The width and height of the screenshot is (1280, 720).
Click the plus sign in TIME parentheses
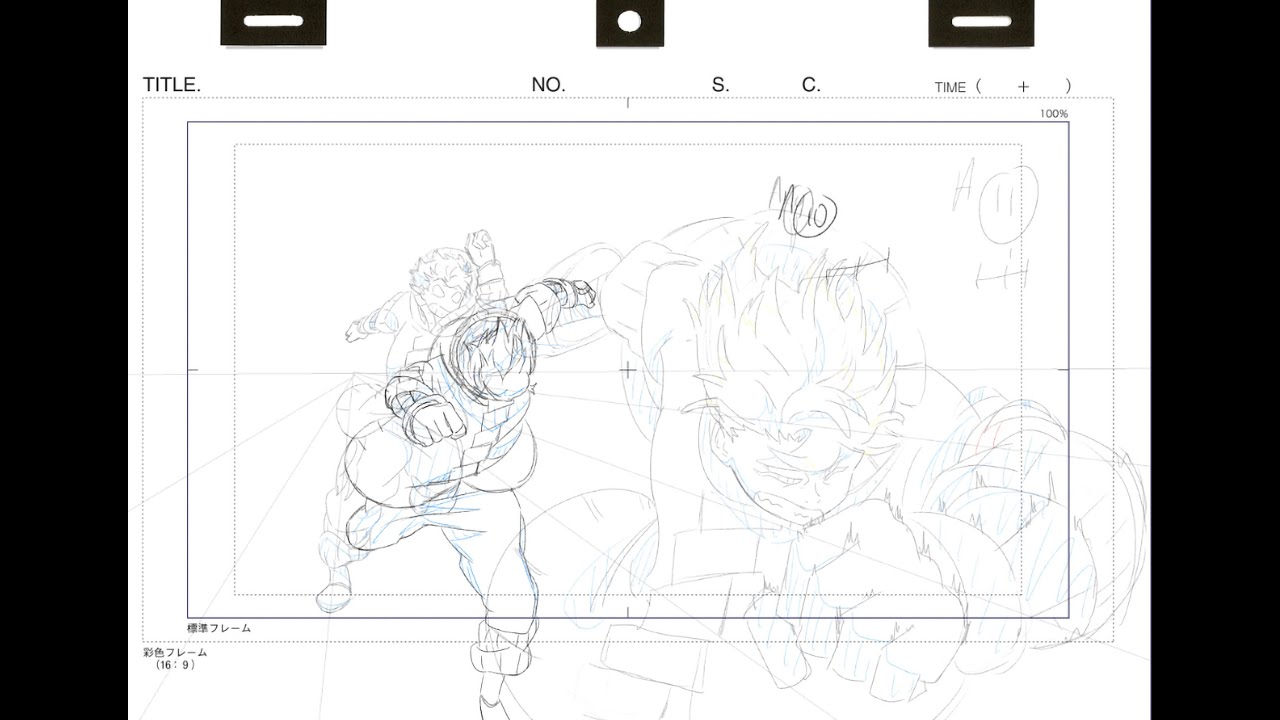coord(1023,87)
